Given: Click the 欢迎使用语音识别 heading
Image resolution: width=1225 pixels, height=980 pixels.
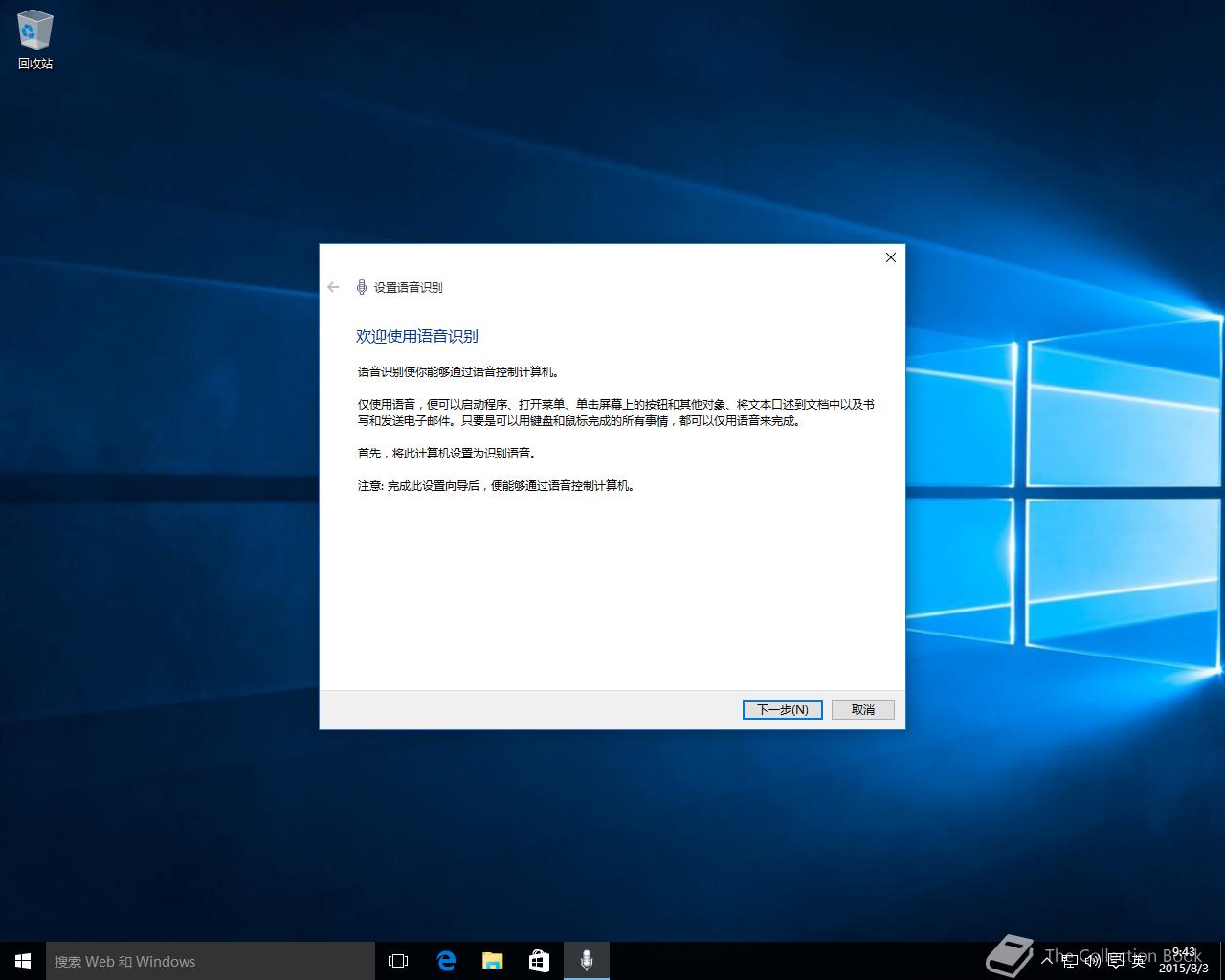Looking at the screenshot, I should (417, 336).
